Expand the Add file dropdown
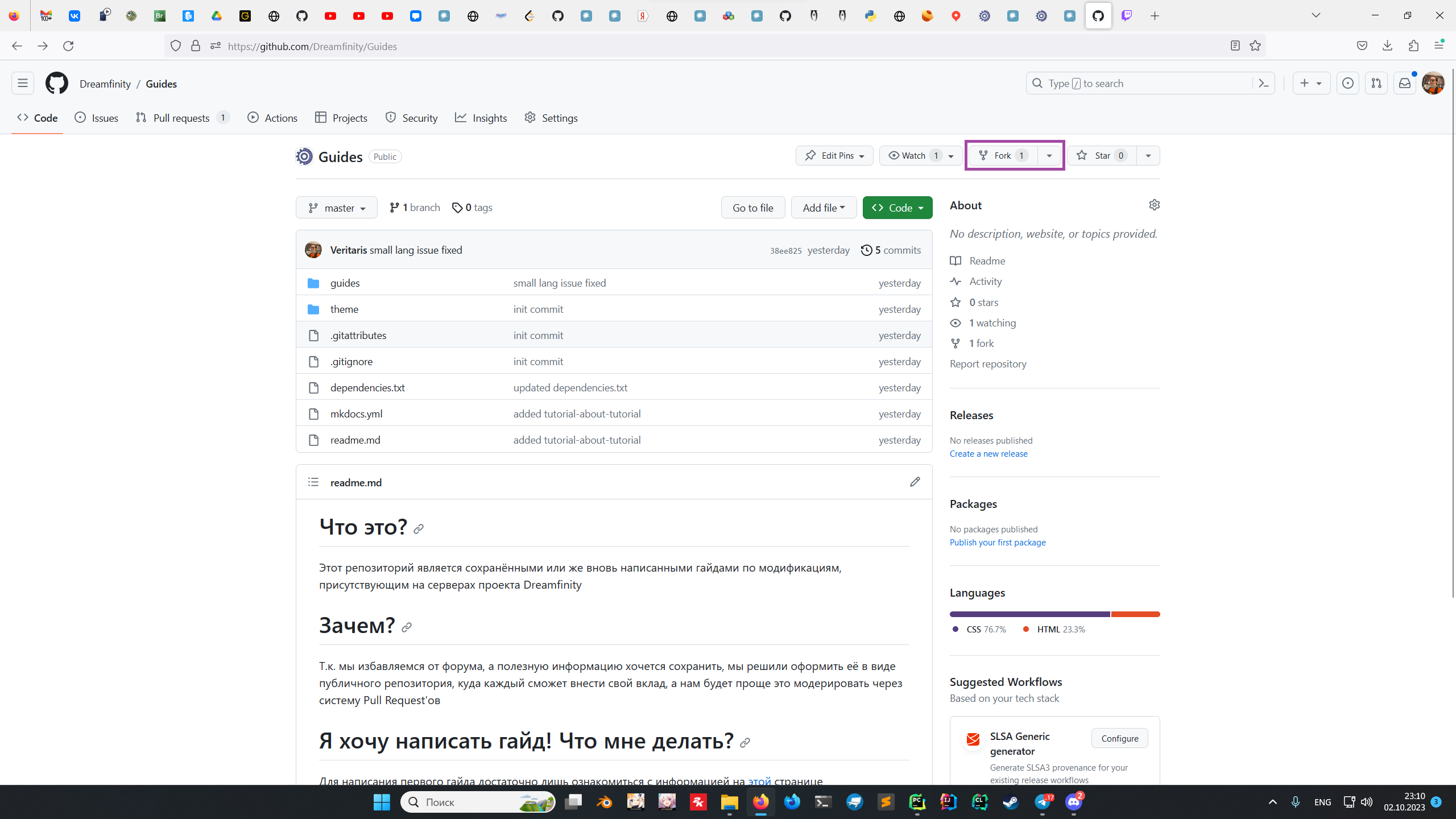1456x819 pixels. (x=823, y=208)
